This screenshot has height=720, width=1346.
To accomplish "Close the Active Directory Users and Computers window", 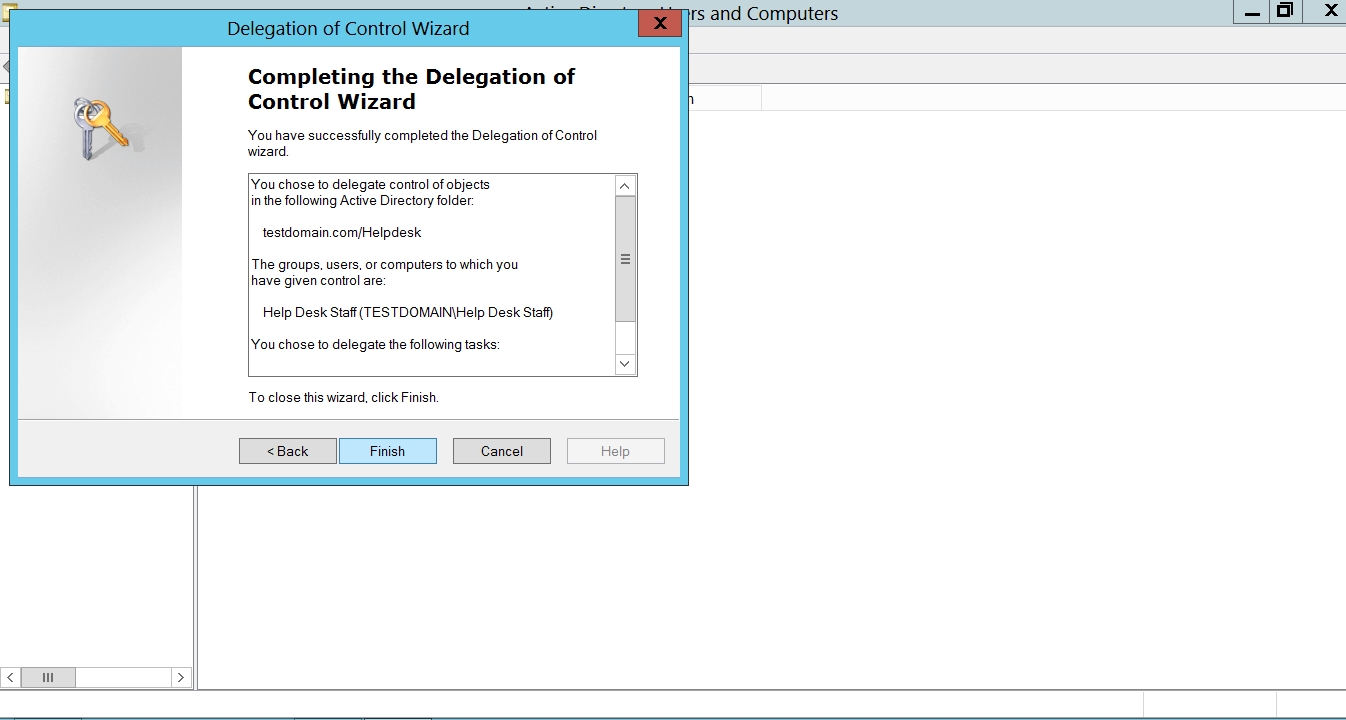I will click(1329, 11).
